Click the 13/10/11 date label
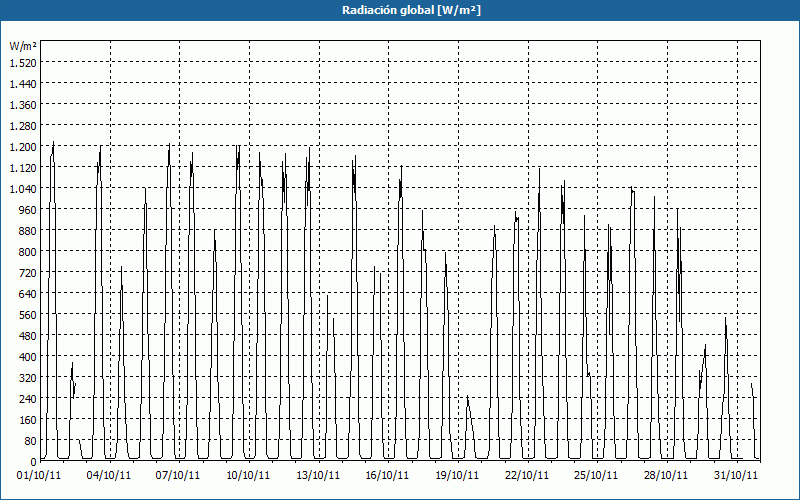This screenshot has width=800, height=500. (x=318, y=476)
